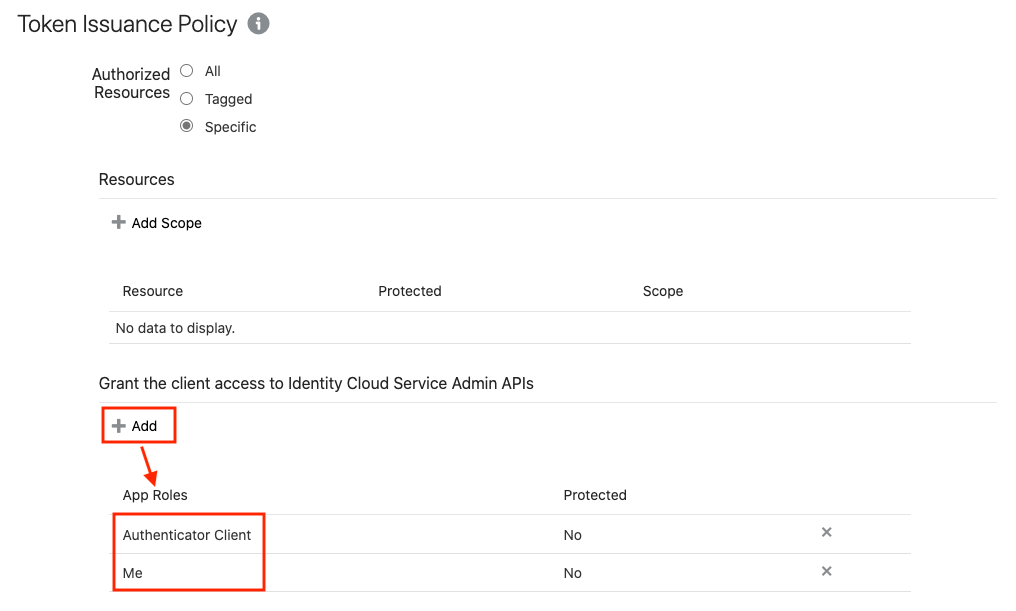Image resolution: width=1016 pixels, height=611 pixels.
Task: Select the All authorized resources option
Action: click(x=187, y=71)
